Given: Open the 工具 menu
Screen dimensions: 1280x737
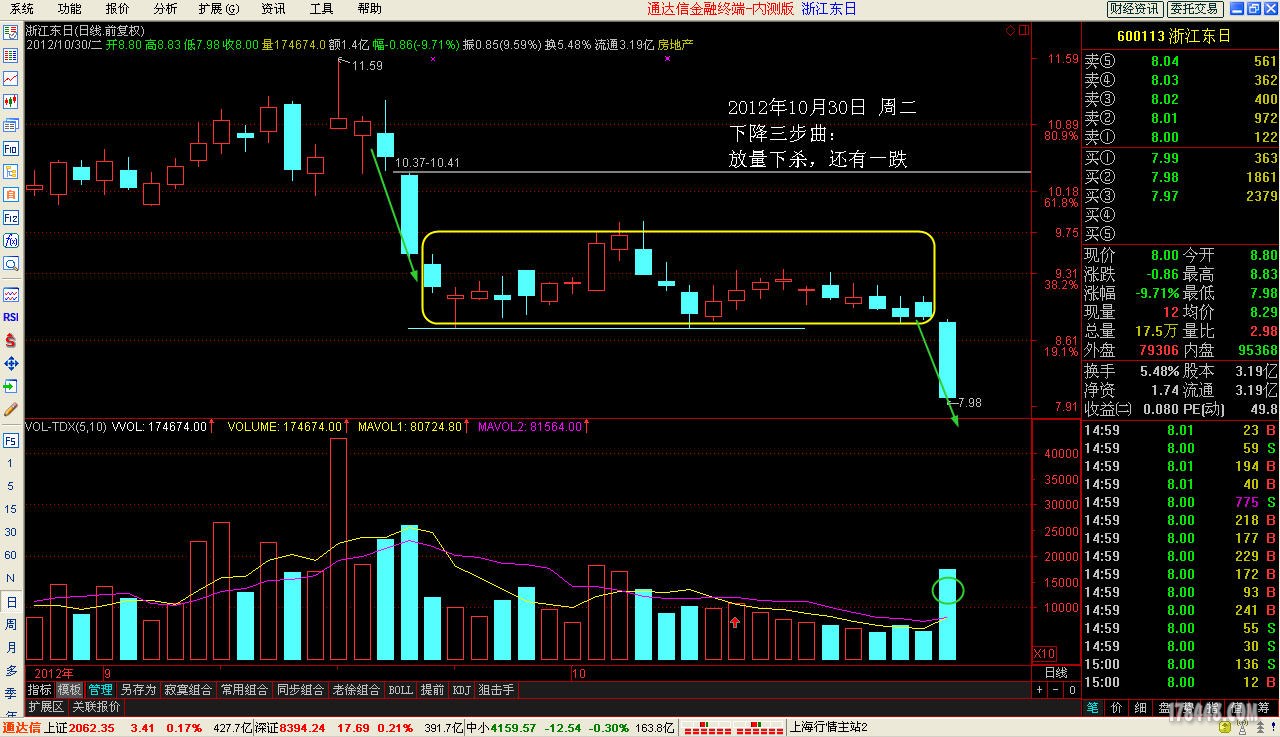Looking at the screenshot, I should (x=321, y=9).
